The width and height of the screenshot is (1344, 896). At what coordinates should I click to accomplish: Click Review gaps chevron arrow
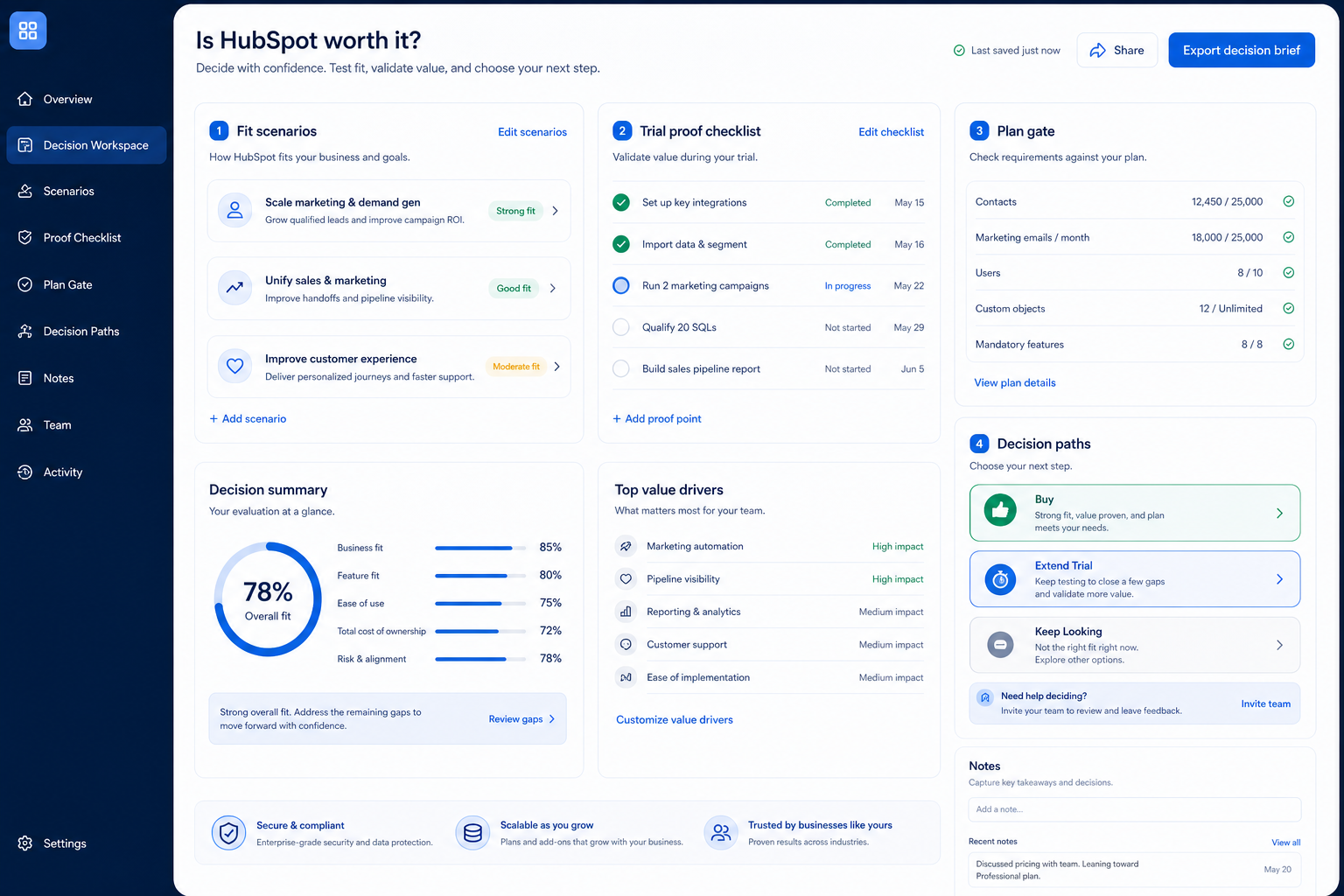551,719
